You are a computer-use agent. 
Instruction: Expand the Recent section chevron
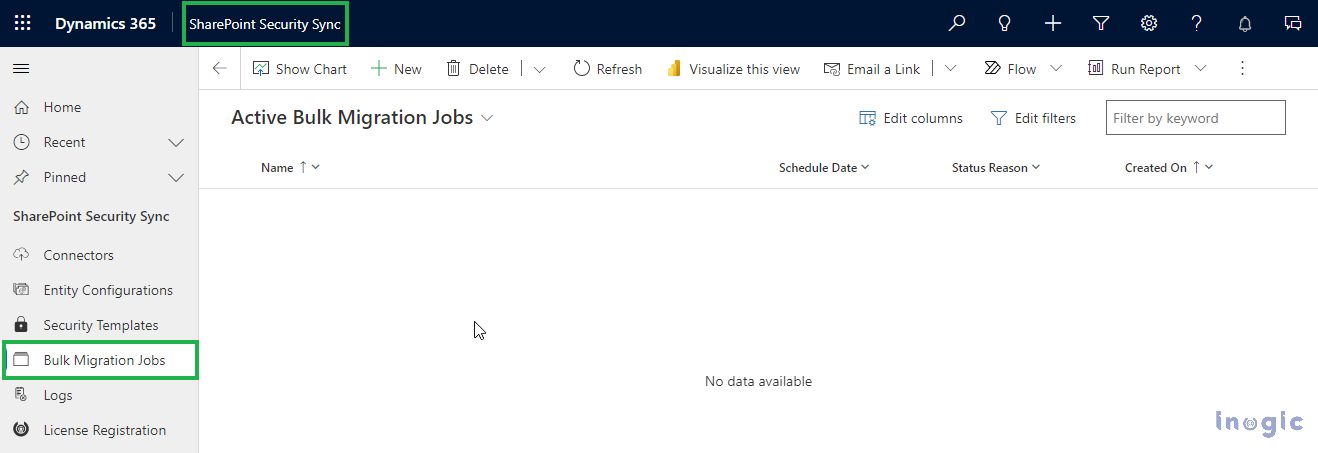click(176, 143)
